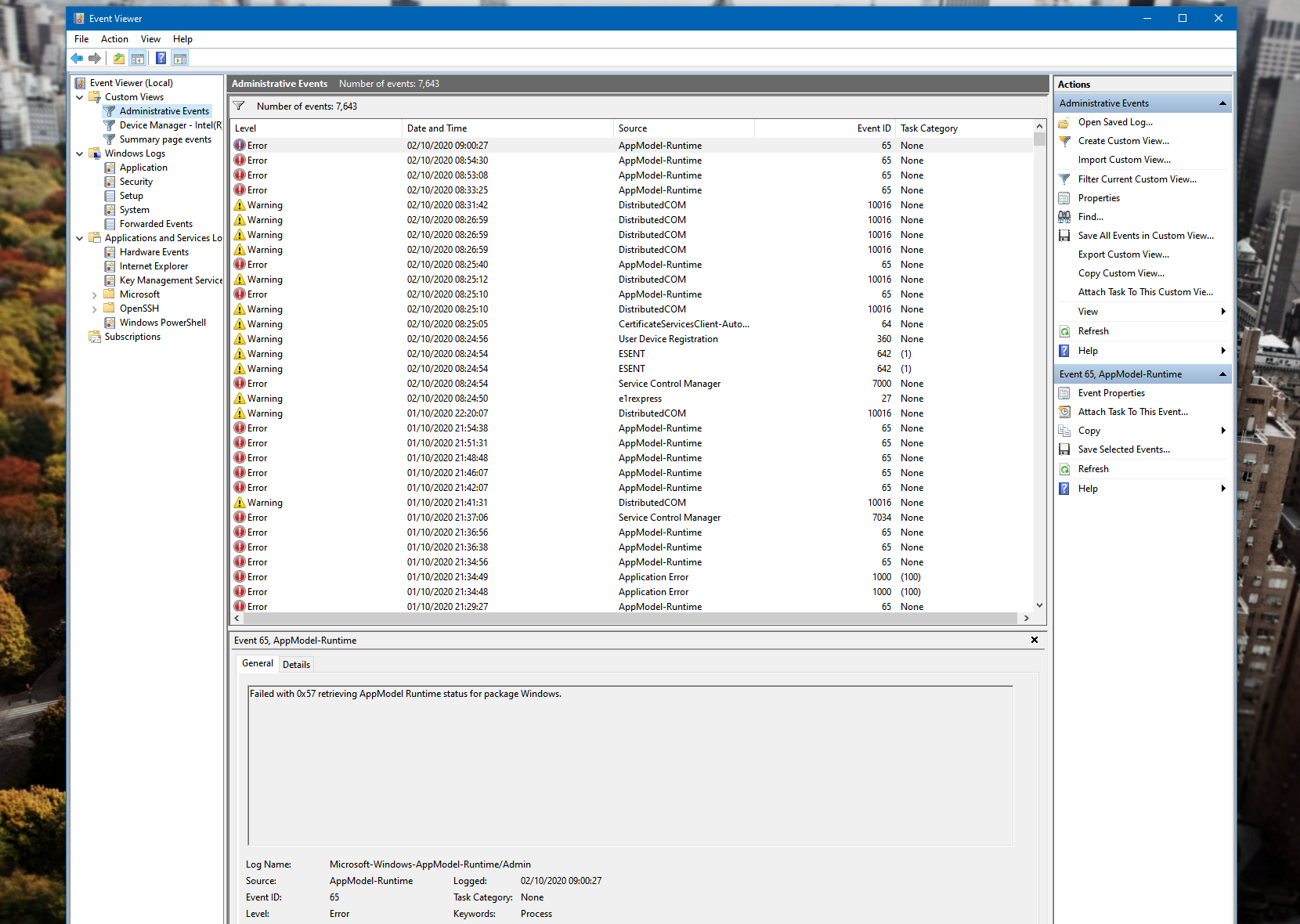Image resolution: width=1300 pixels, height=924 pixels.
Task: Select the Application log tree item
Action: point(143,168)
